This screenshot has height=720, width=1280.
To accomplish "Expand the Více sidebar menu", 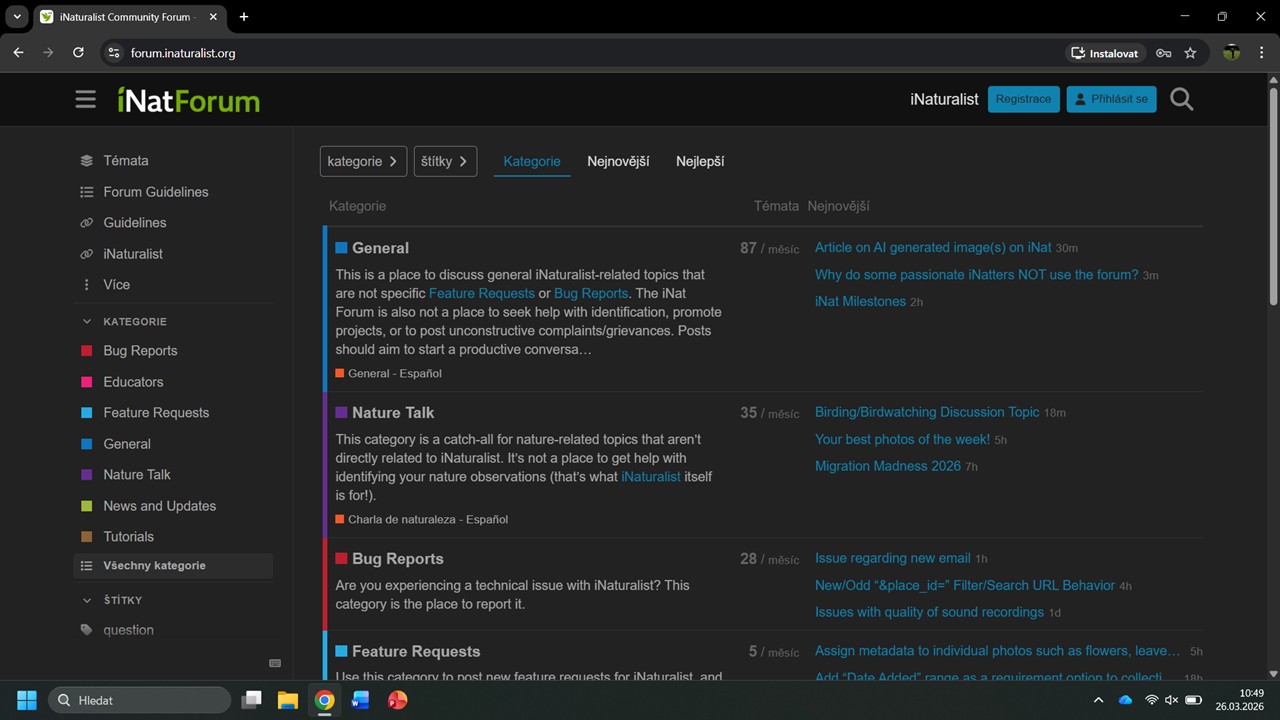I will coord(116,285).
